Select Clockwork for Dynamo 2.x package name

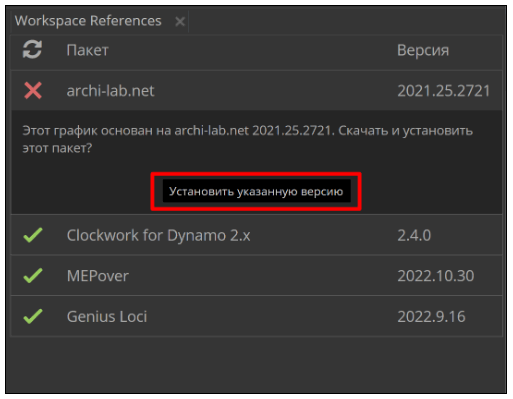click(x=158, y=235)
